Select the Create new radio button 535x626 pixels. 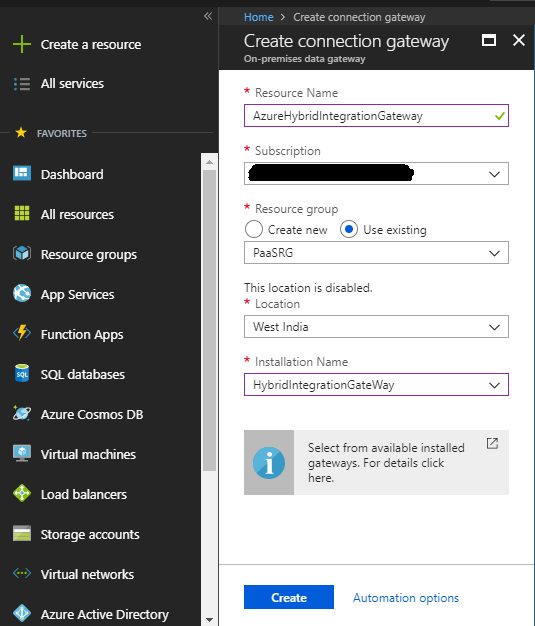point(254,230)
